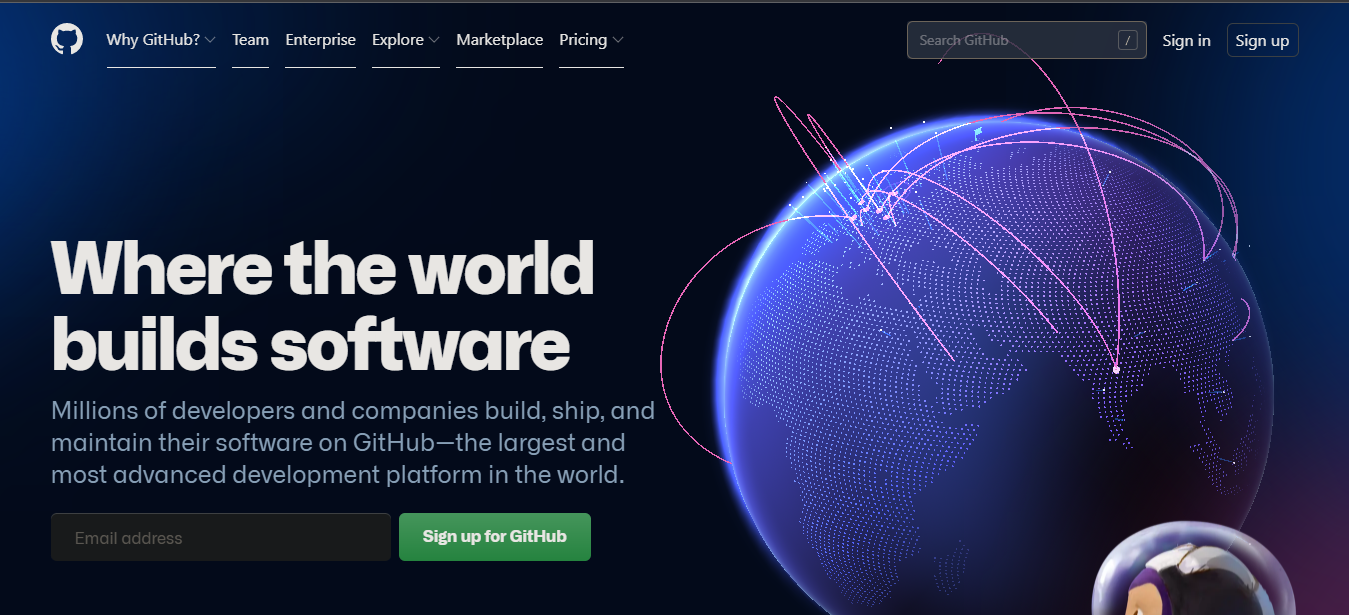This screenshot has width=1349, height=615.
Task: Click the heading "Where the world builds software"
Action: [x=322, y=305]
